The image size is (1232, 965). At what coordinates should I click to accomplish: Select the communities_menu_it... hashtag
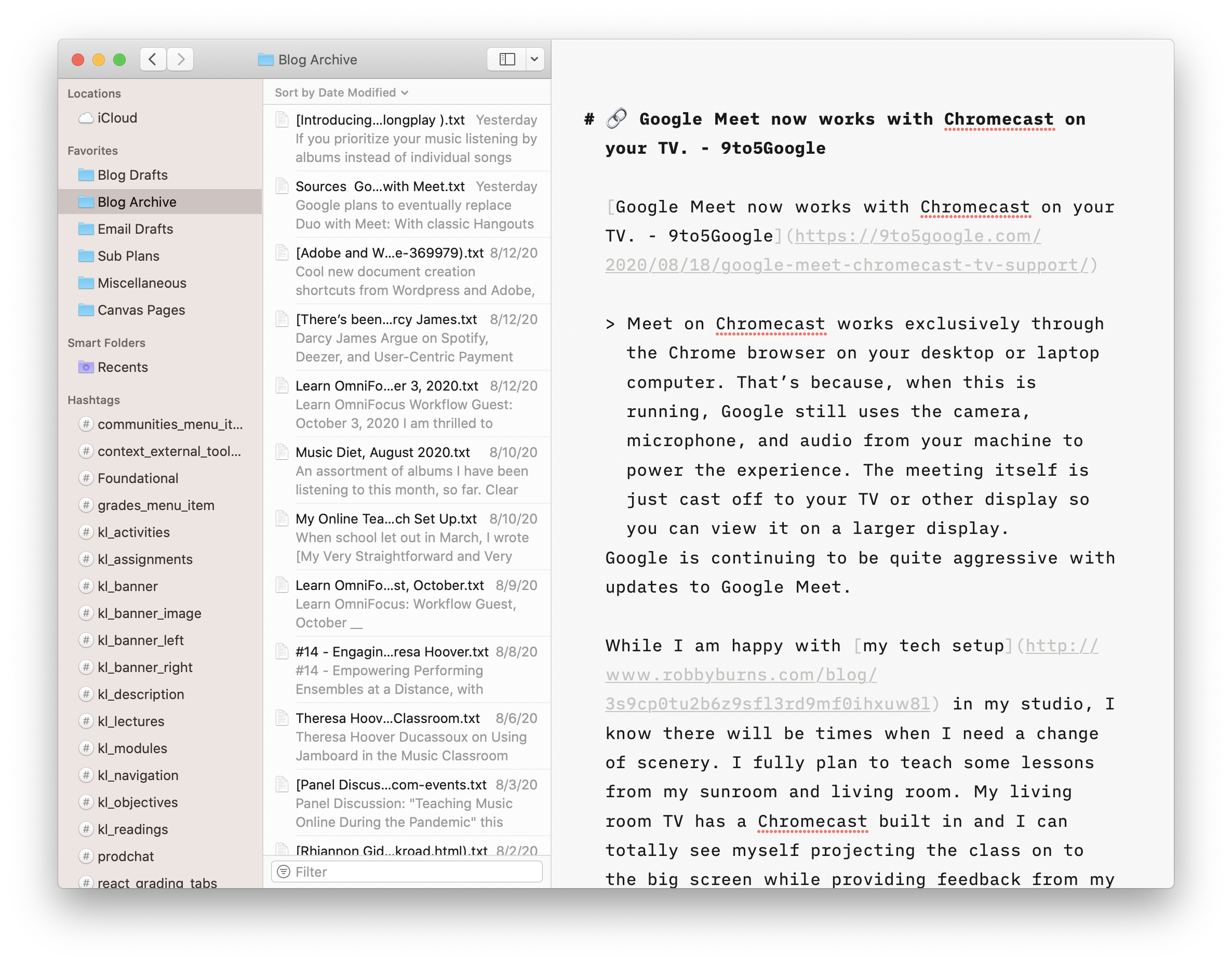tap(160, 424)
